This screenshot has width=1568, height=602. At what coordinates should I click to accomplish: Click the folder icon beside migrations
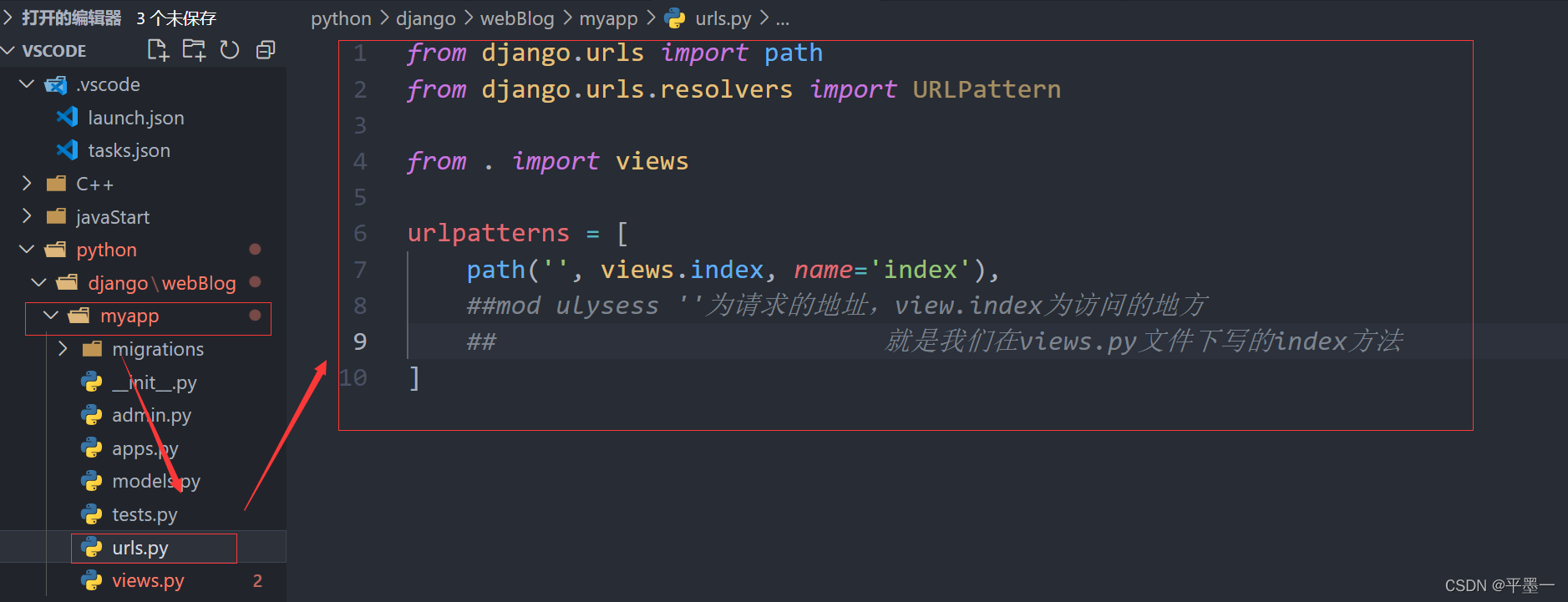click(x=92, y=348)
